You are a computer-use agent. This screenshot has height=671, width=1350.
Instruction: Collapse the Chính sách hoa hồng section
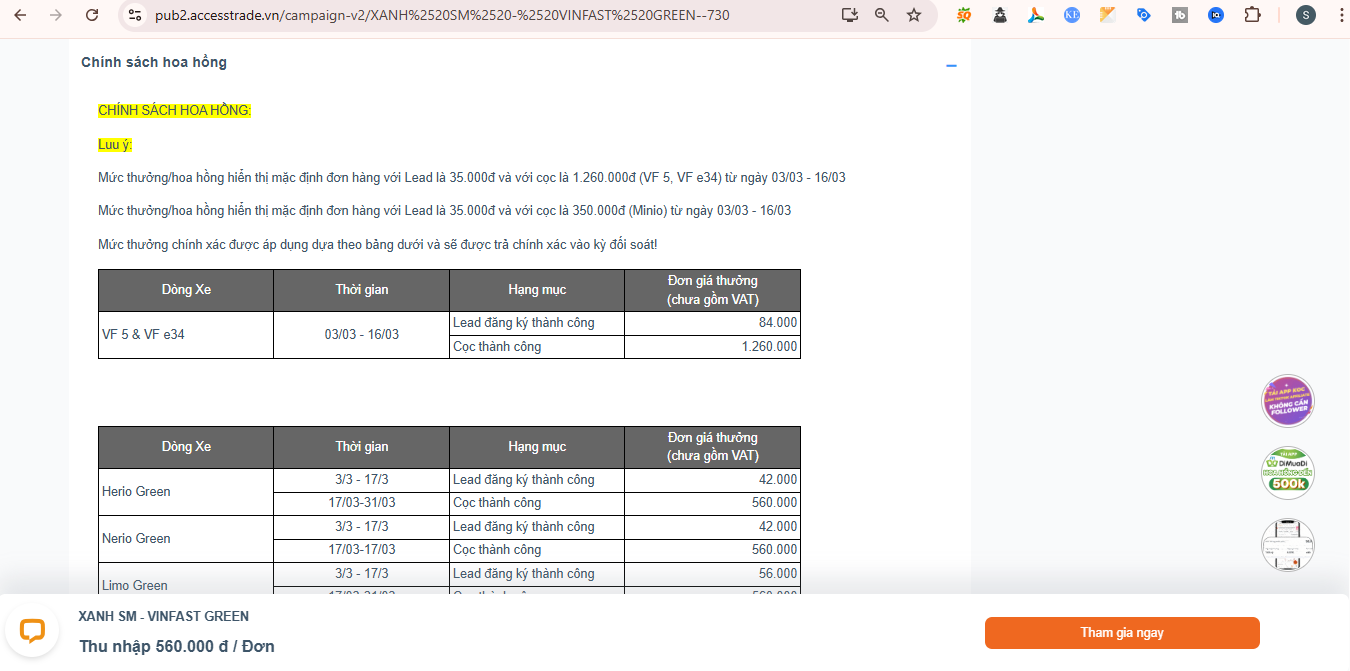951,66
